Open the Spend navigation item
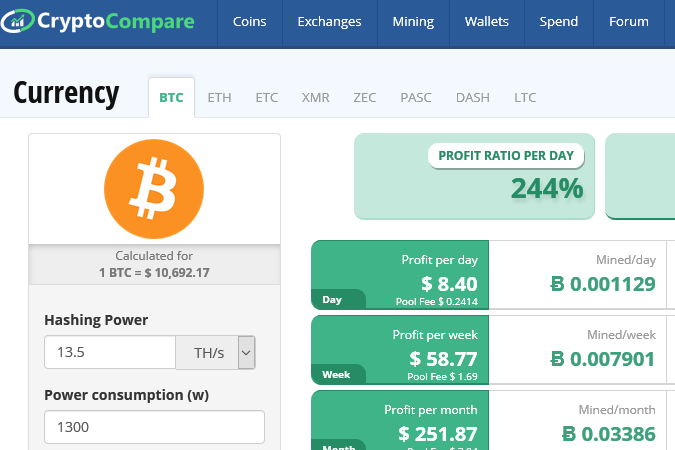The image size is (675, 450). 558,22
